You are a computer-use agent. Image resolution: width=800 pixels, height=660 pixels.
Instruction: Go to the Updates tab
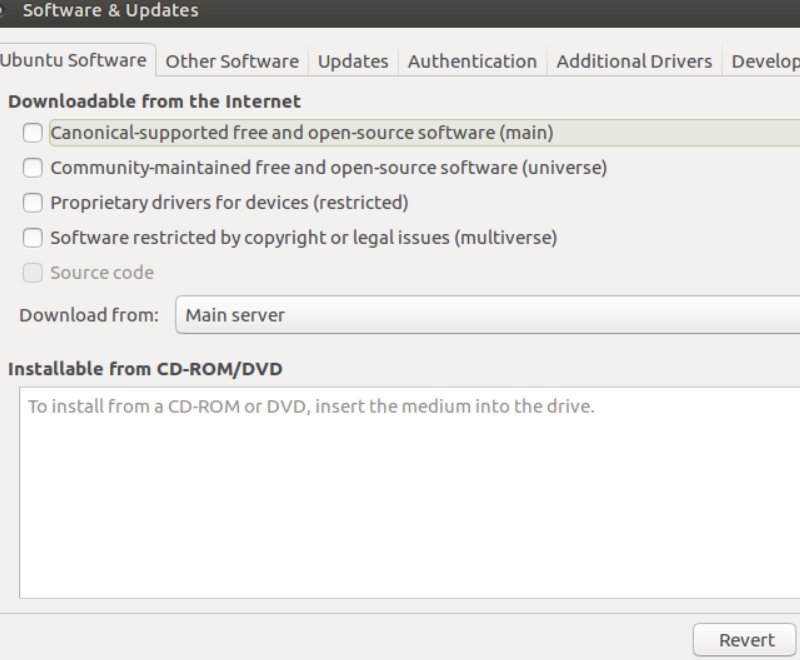tap(353, 61)
